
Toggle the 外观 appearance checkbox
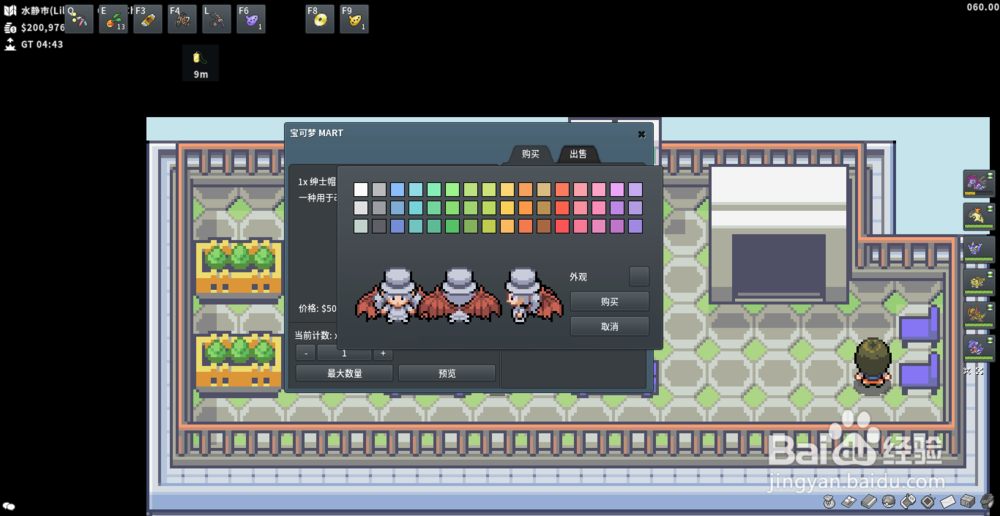[x=639, y=276]
